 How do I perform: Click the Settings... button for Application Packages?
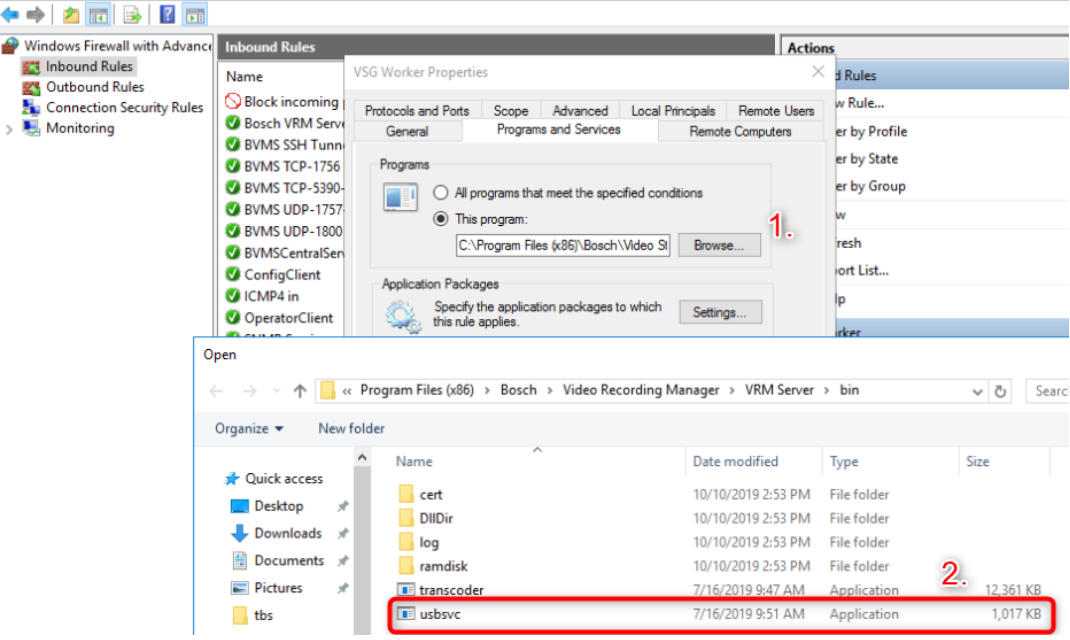click(x=719, y=313)
